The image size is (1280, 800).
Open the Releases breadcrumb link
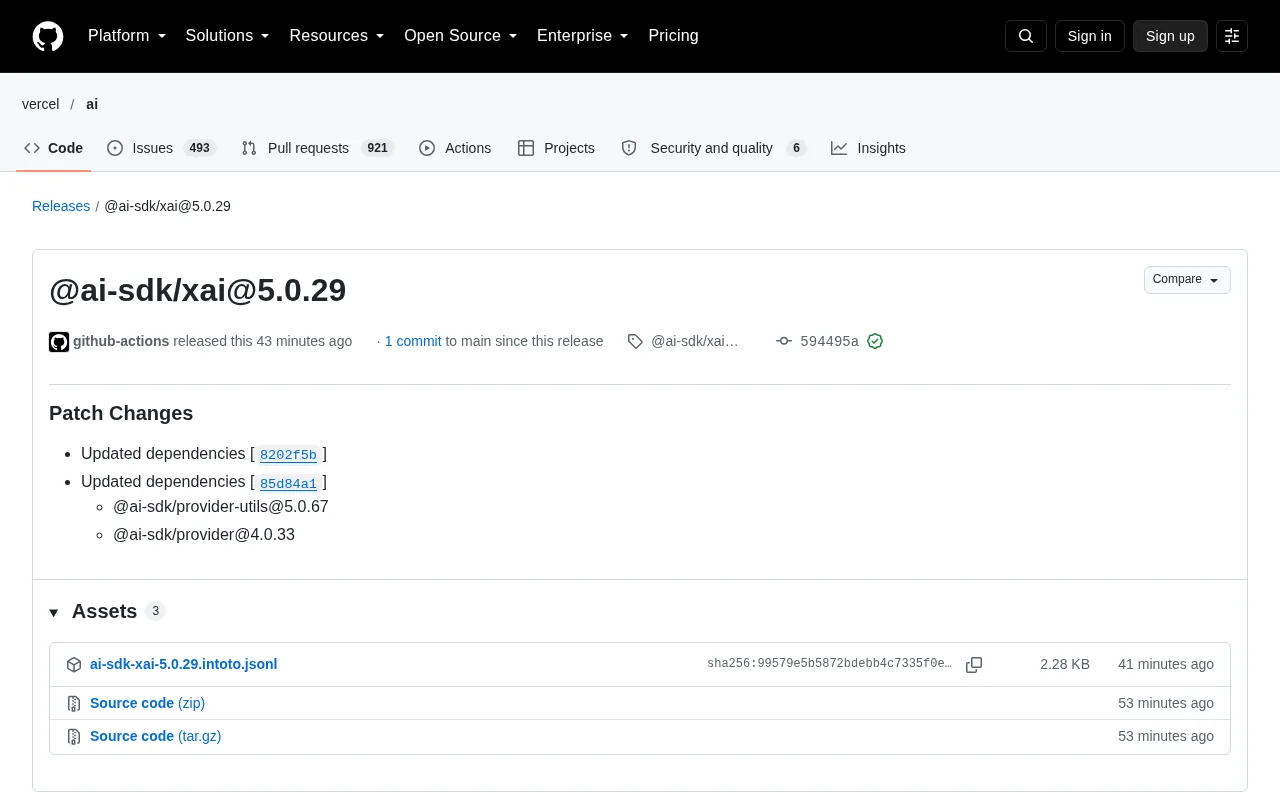click(x=61, y=206)
